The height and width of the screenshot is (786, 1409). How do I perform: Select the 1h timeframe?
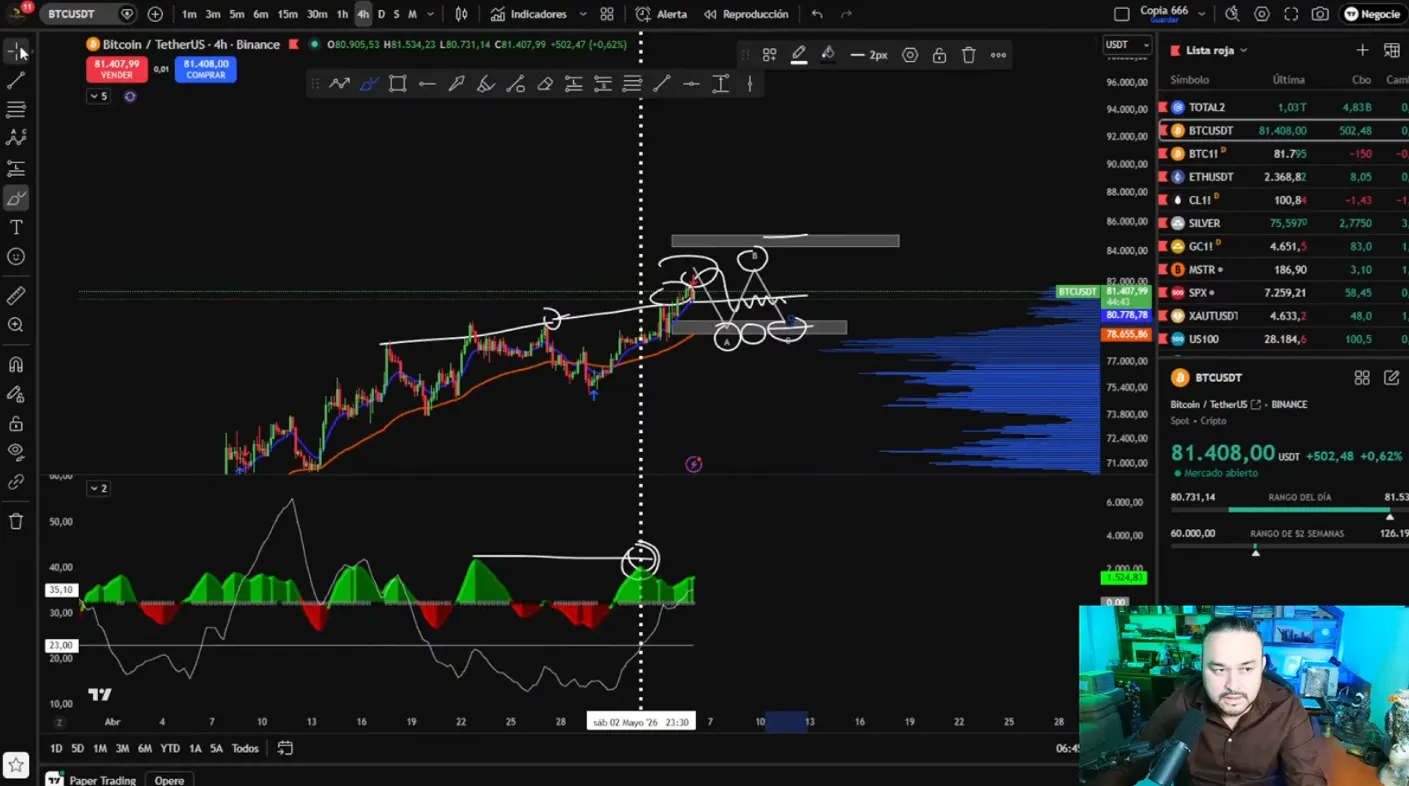(342, 14)
